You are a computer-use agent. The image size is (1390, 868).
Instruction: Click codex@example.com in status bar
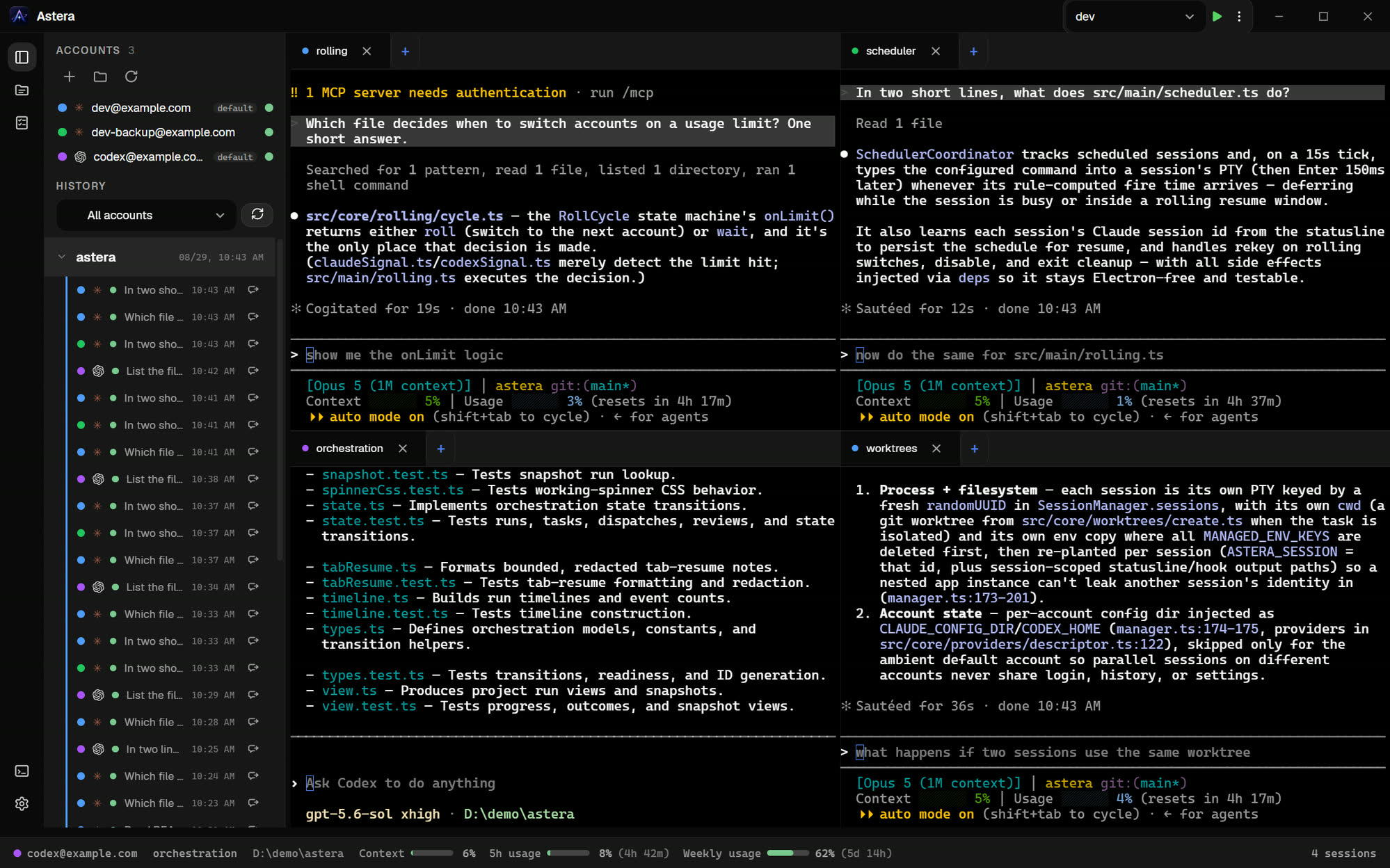pos(82,853)
